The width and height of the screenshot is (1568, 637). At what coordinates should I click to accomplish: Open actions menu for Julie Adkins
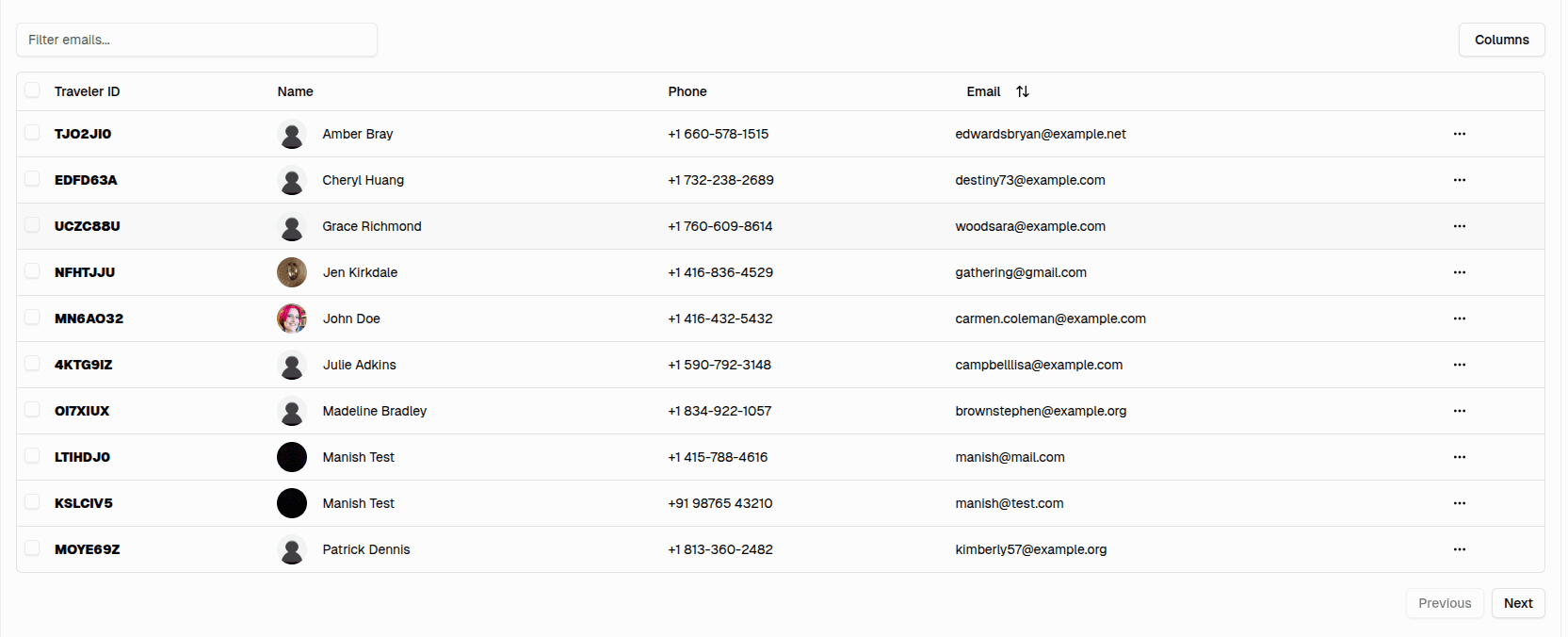point(1459,365)
